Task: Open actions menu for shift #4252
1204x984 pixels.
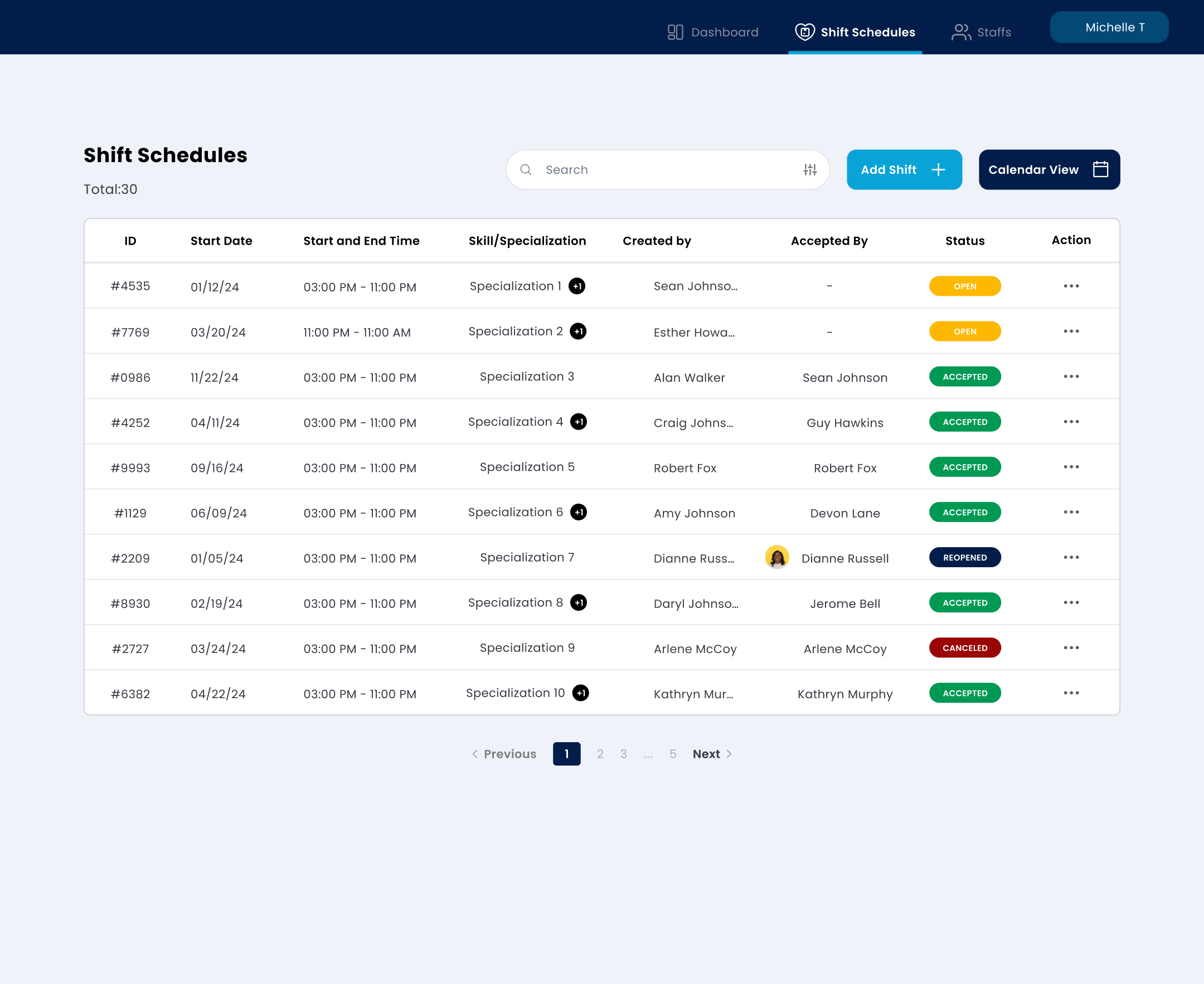Action: click(x=1071, y=422)
